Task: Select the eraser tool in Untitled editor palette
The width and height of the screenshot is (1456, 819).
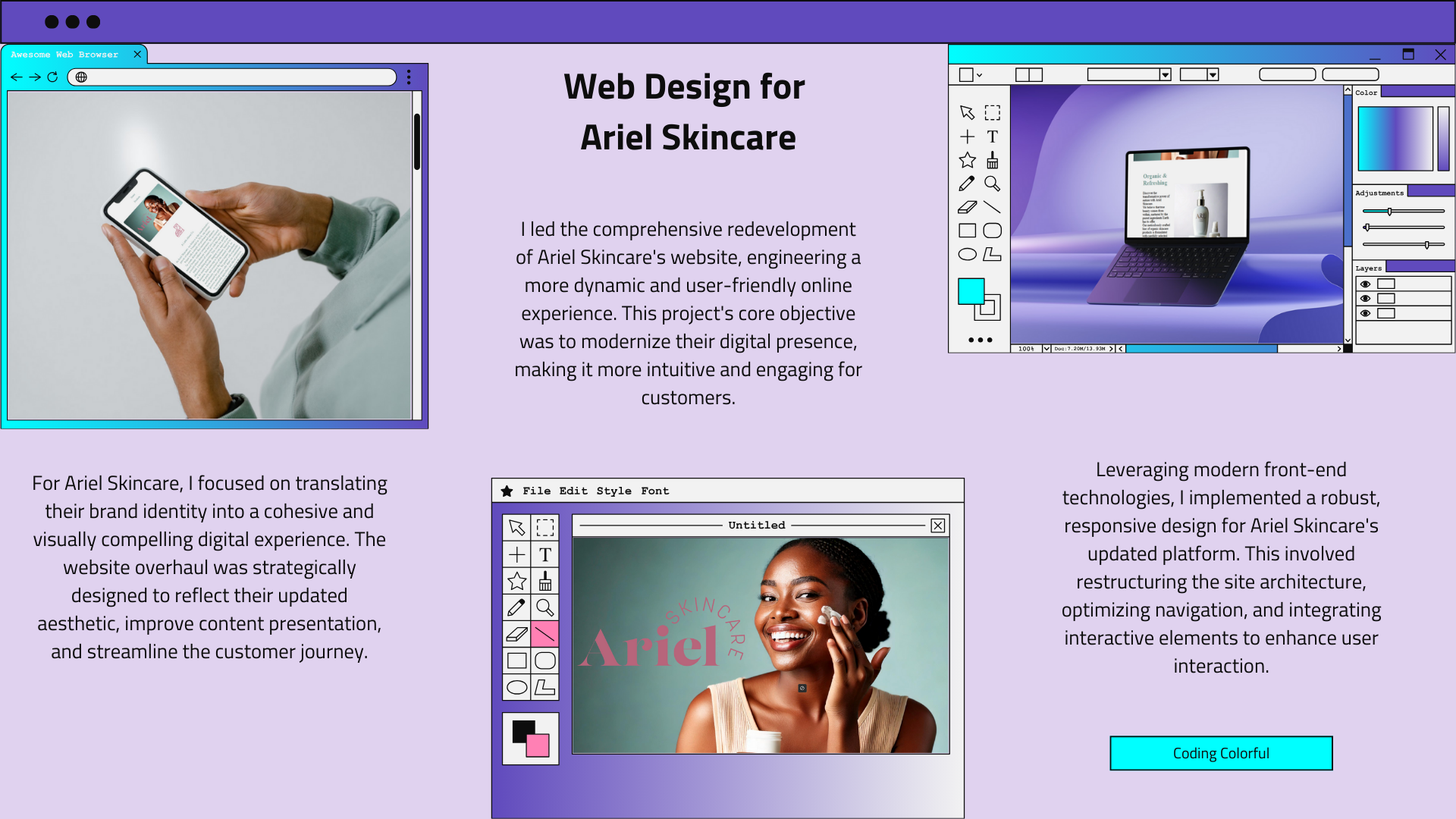Action: click(x=517, y=634)
